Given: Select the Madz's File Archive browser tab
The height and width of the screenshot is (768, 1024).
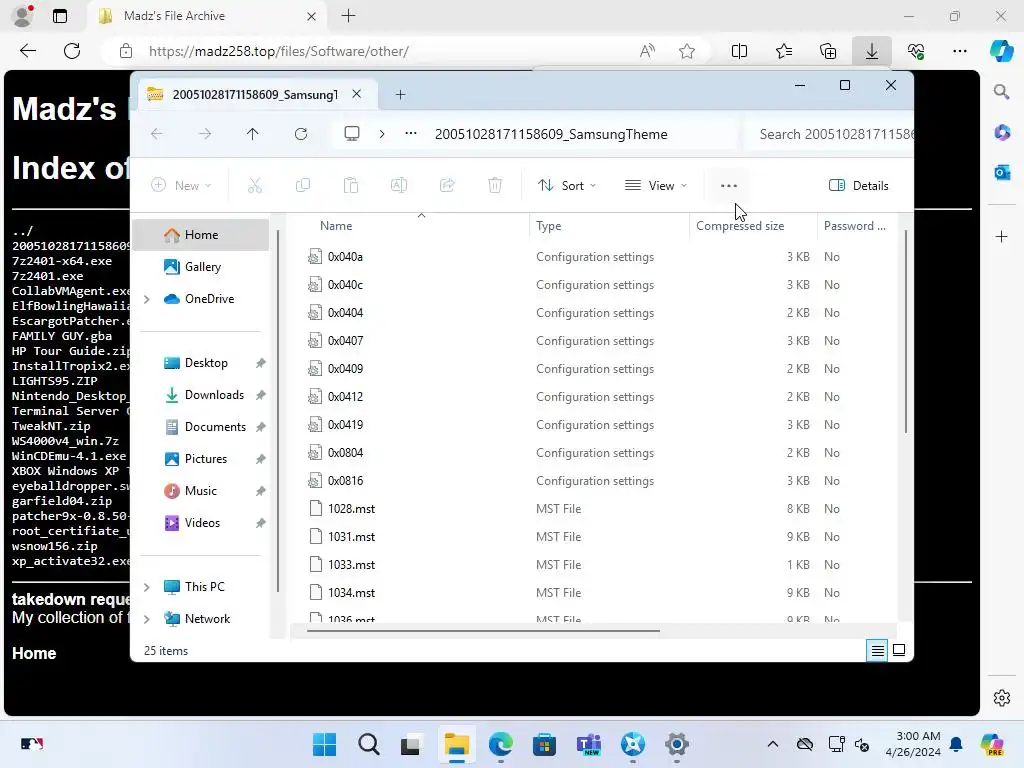Looking at the screenshot, I should [x=208, y=16].
